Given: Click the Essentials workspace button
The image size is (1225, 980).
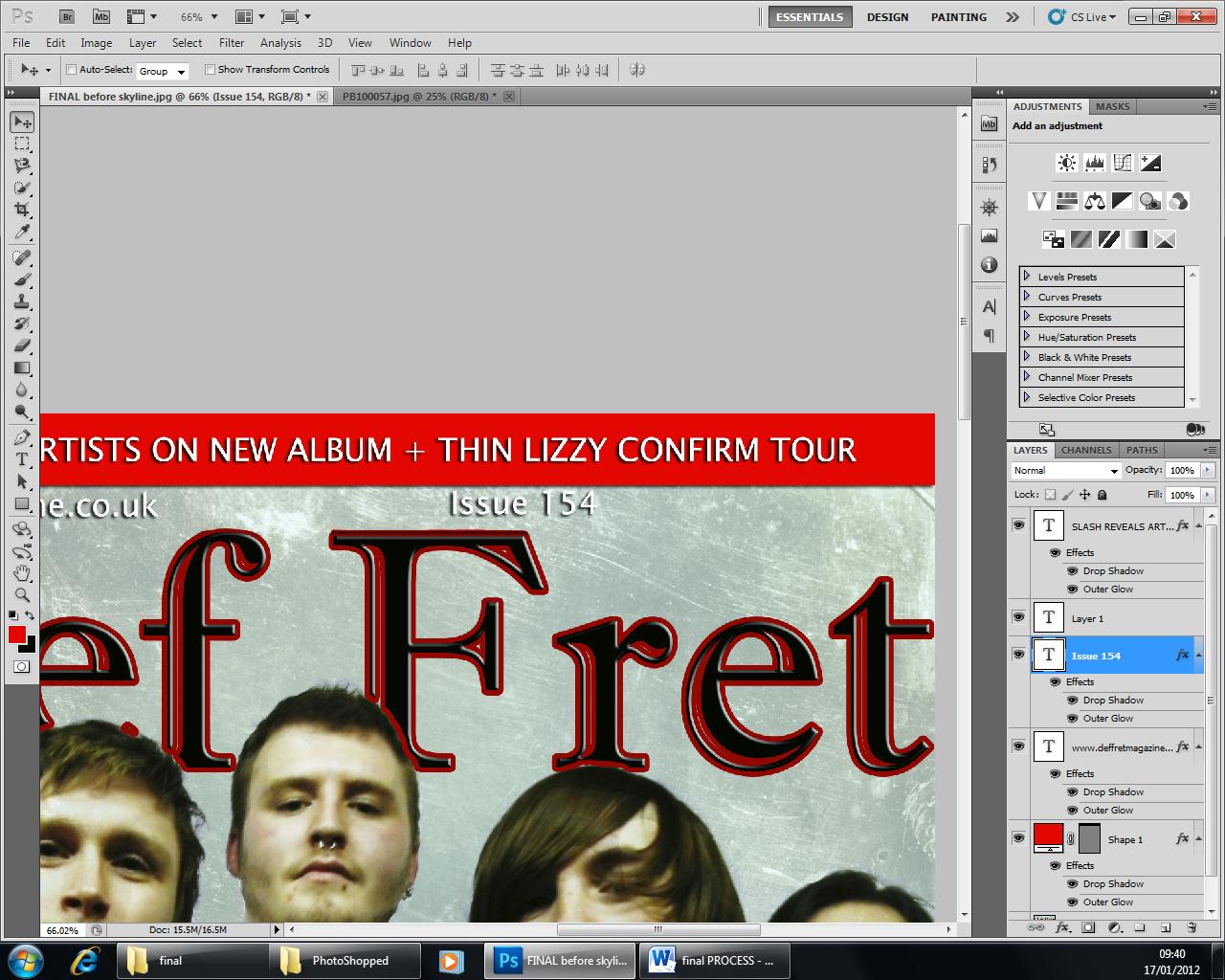Looking at the screenshot, I should tap(810, 17).
